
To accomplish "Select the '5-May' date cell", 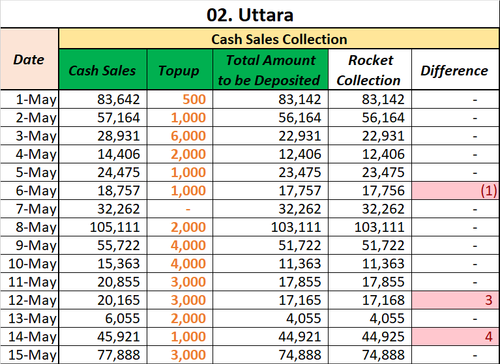I will 29,172.
